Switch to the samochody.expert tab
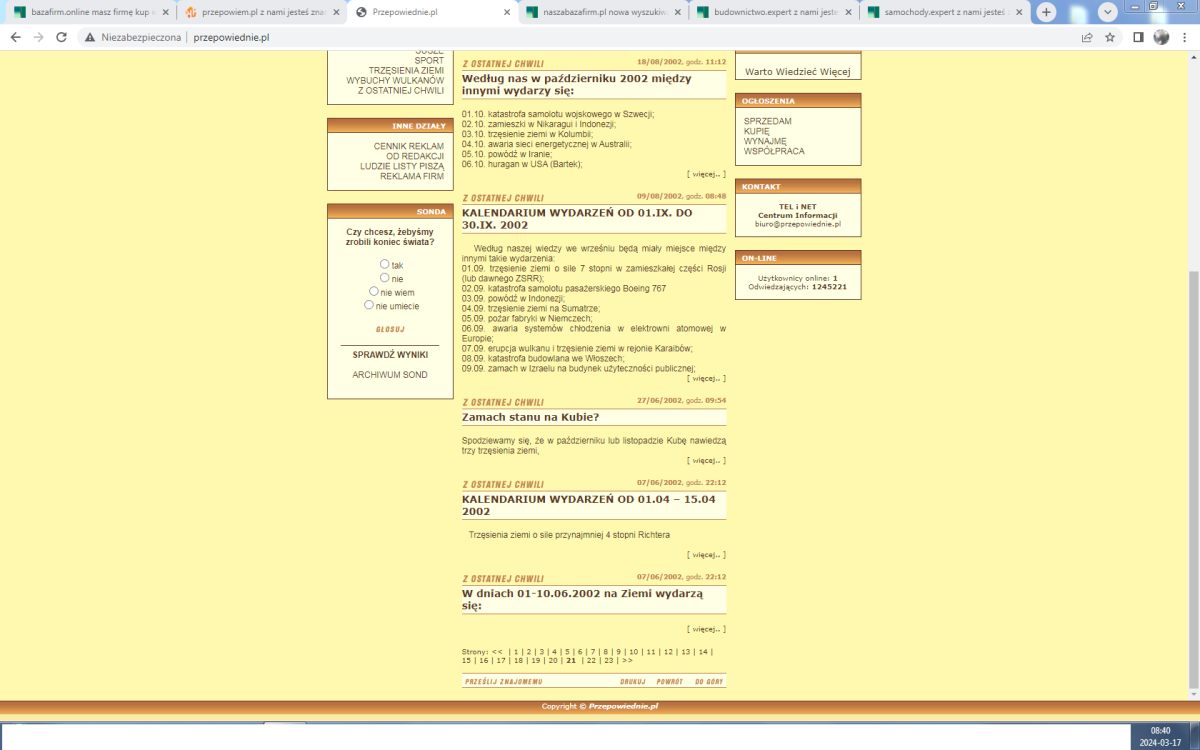Screen dimensions: 1200x750 point(940,13)
